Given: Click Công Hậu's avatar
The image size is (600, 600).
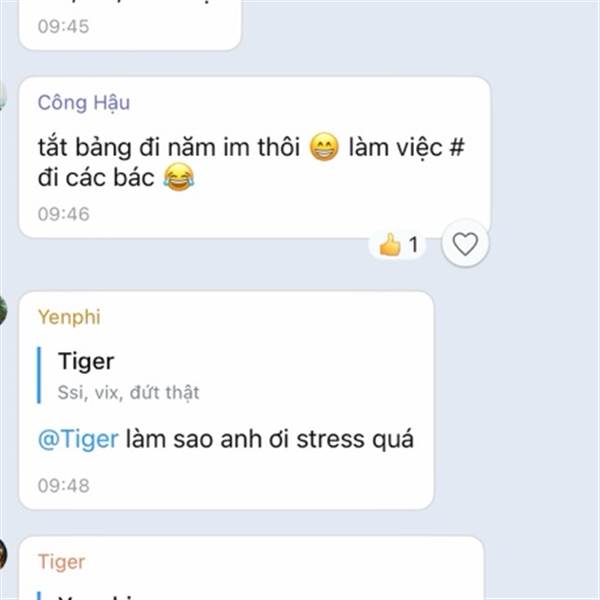Looking at the screenshot, I should coord(2,96).
